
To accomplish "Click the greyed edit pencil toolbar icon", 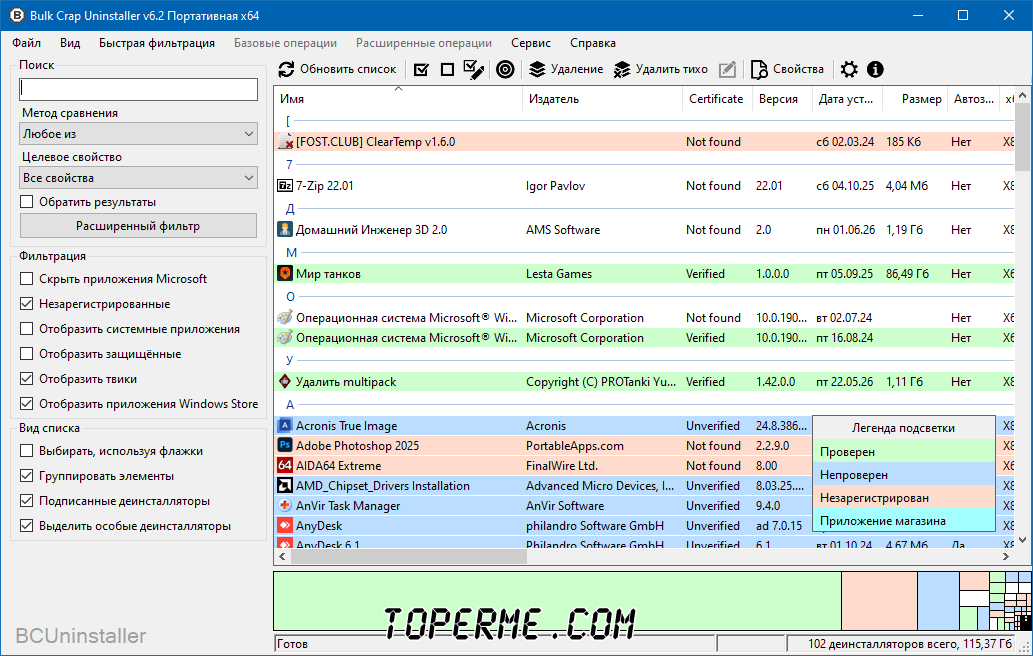I will [x=727, y=69].
